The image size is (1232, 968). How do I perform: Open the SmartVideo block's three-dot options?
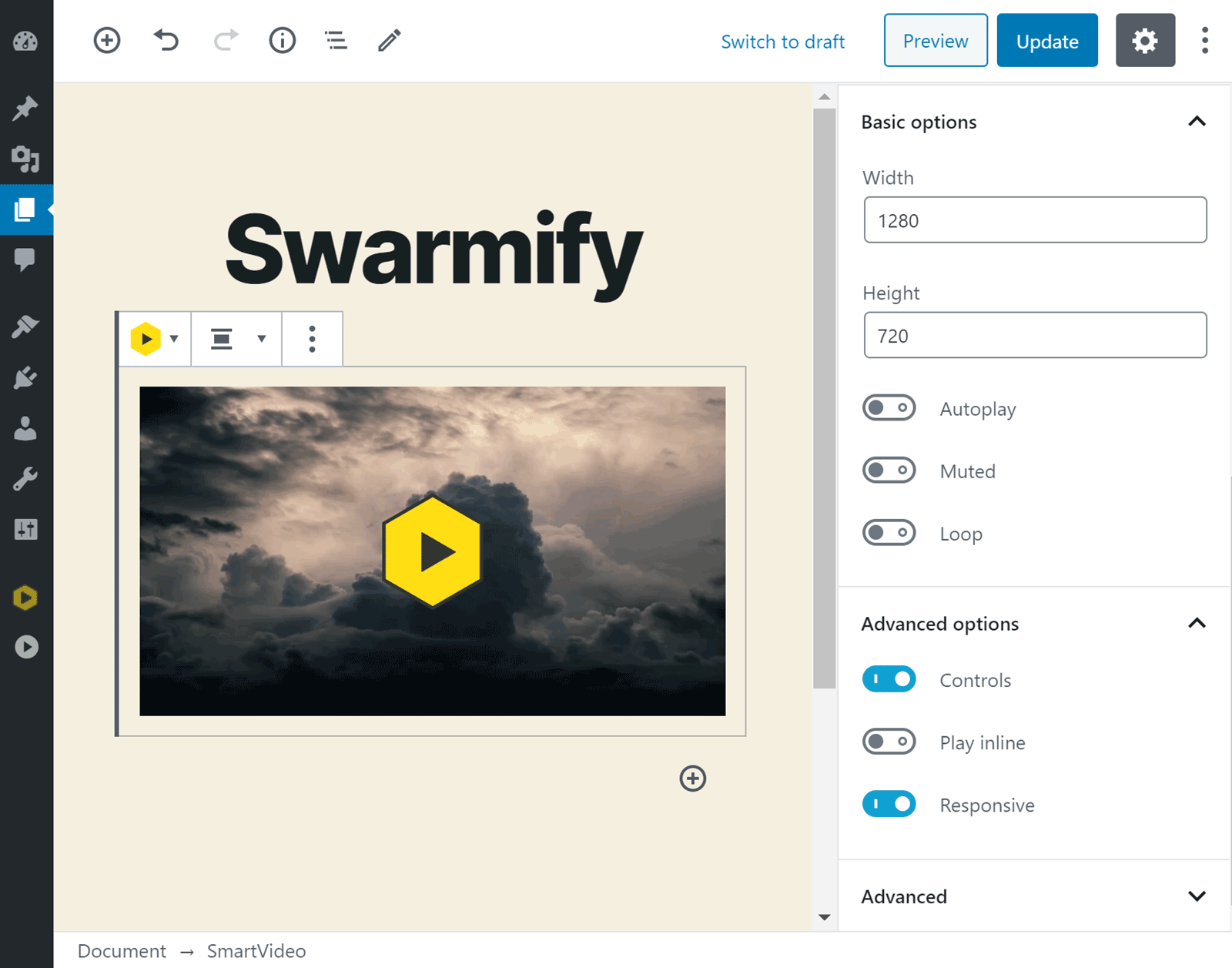click(x=312, y=339)
